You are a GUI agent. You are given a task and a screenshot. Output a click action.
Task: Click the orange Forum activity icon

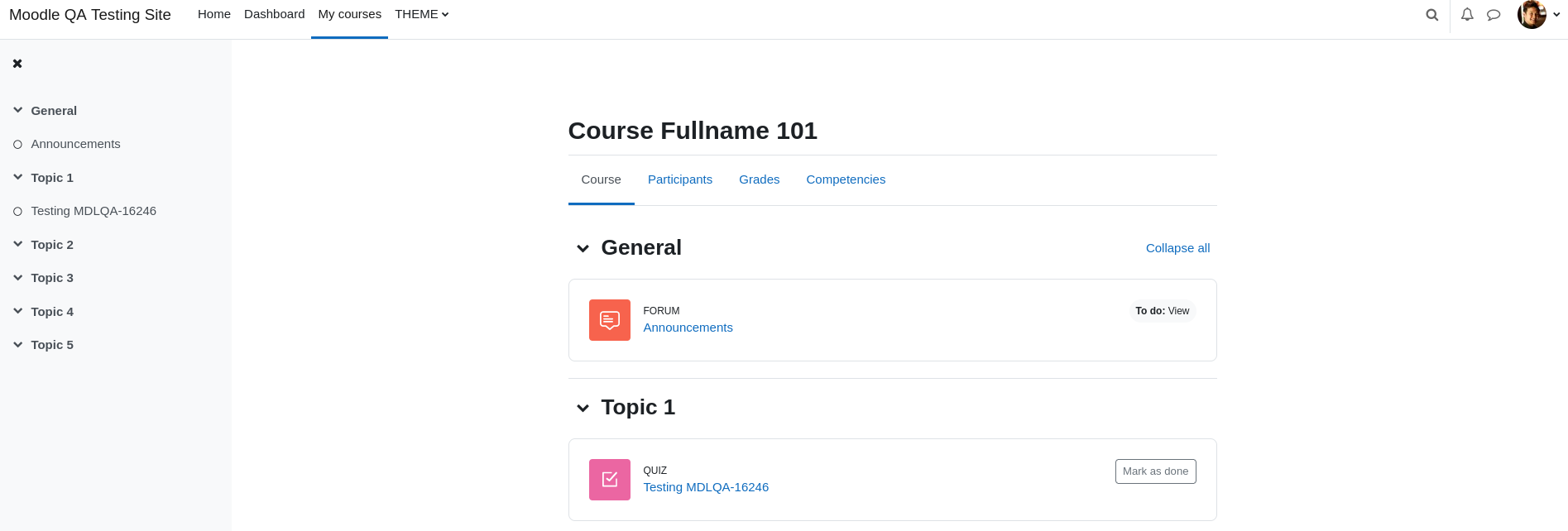[610, 320]
